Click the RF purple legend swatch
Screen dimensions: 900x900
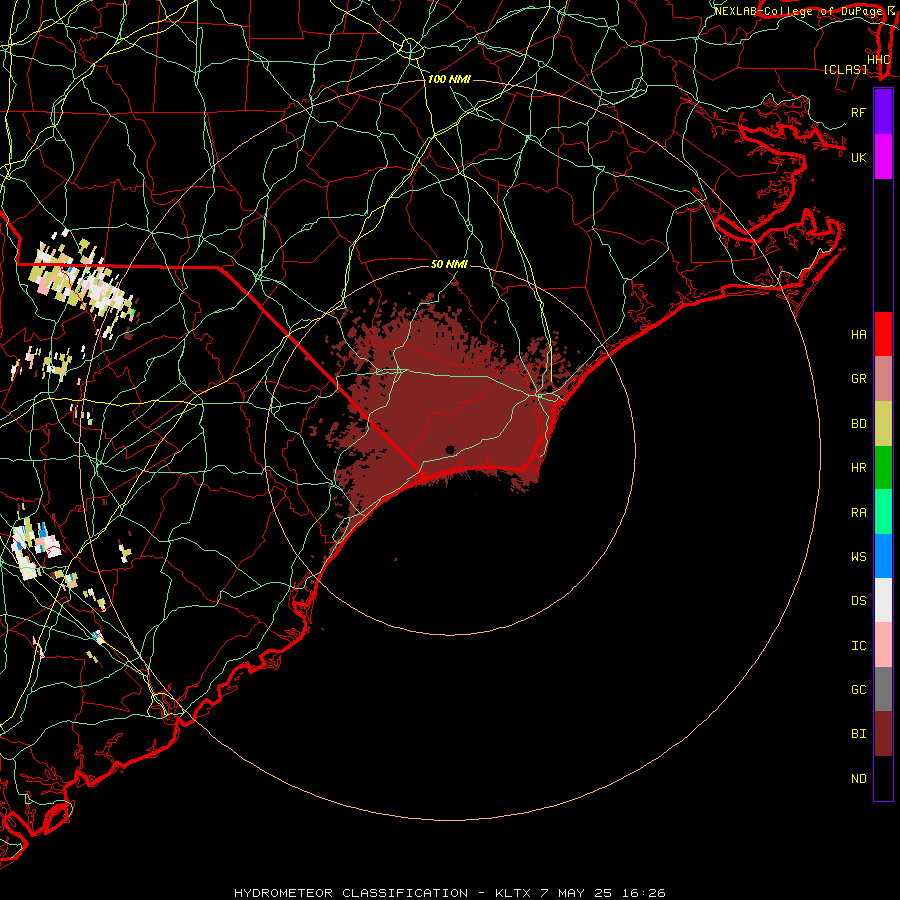click(883, 112)
